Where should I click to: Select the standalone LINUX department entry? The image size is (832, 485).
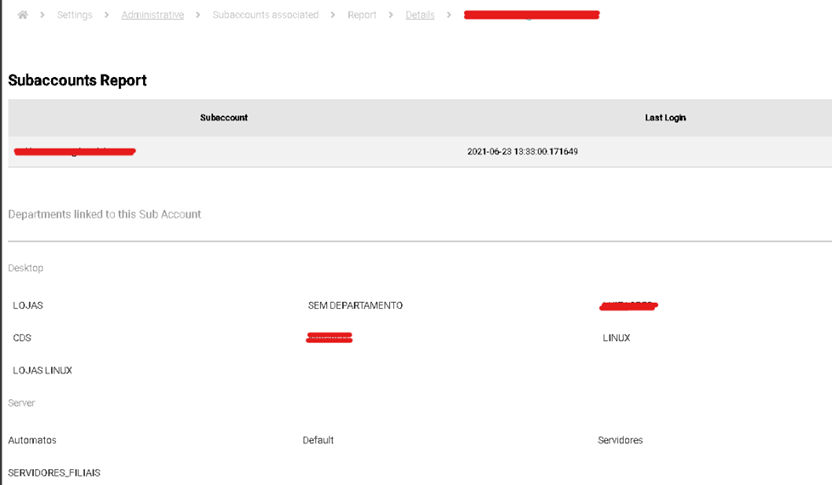click(616, 338)
